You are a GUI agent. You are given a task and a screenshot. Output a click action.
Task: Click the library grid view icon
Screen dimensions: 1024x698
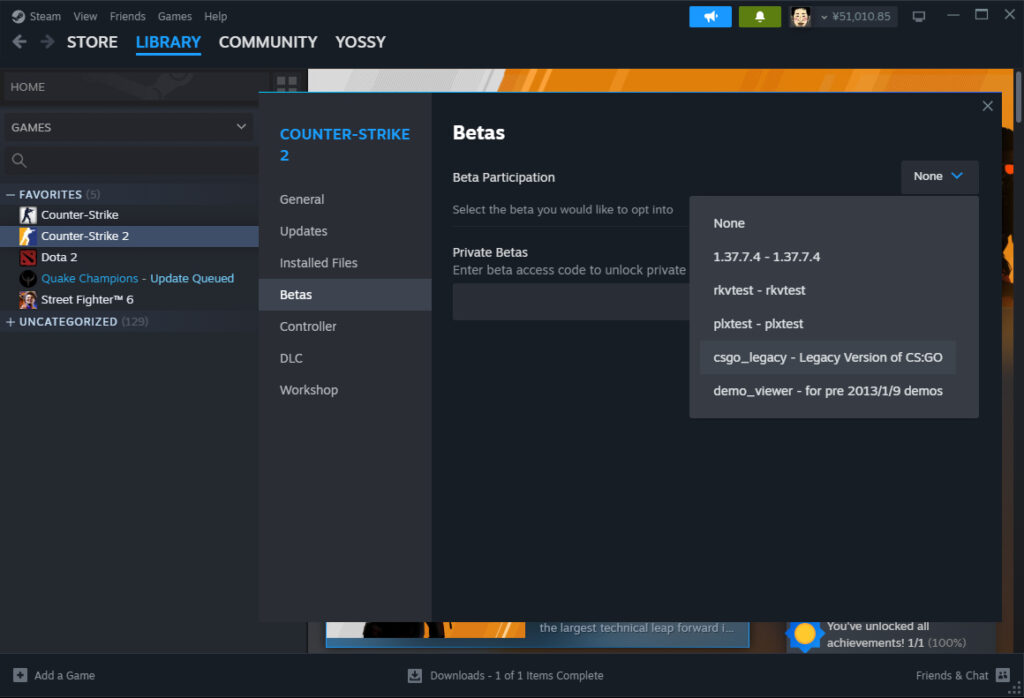(x=287, y=83)
